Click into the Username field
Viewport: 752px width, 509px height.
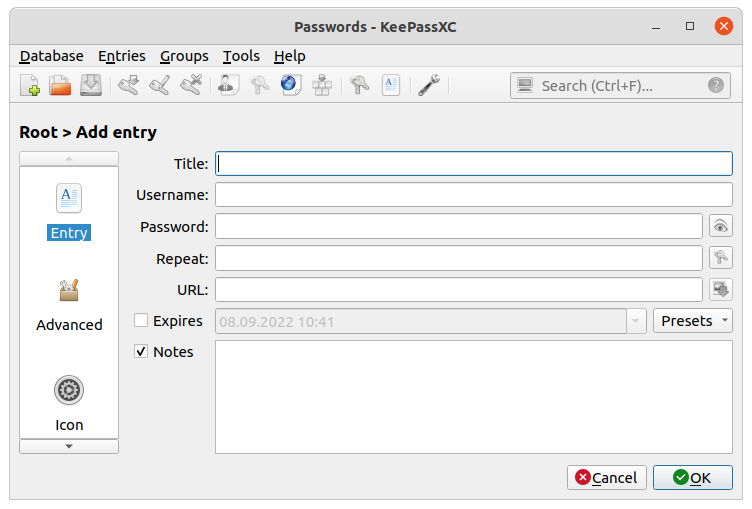[473, 195]
